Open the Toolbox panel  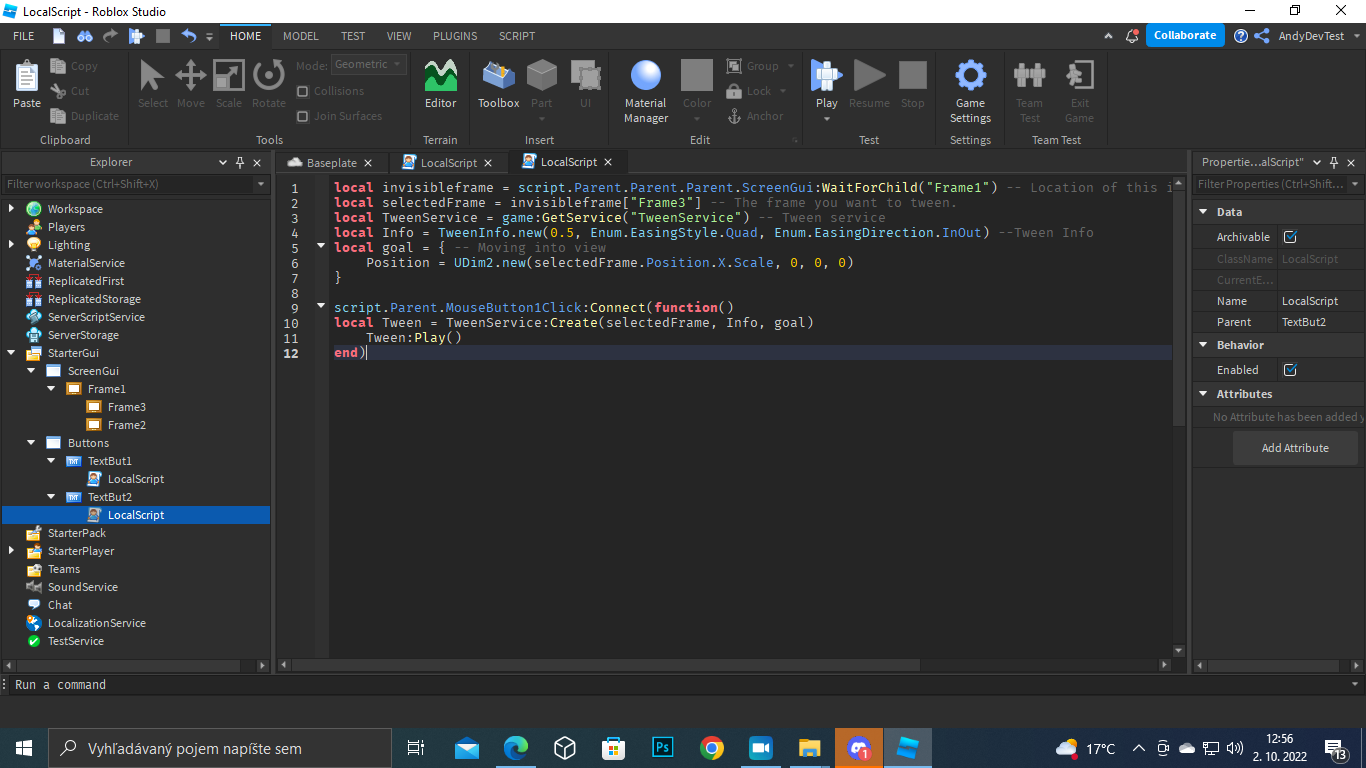pyautogui.click(x=498, y=85)
